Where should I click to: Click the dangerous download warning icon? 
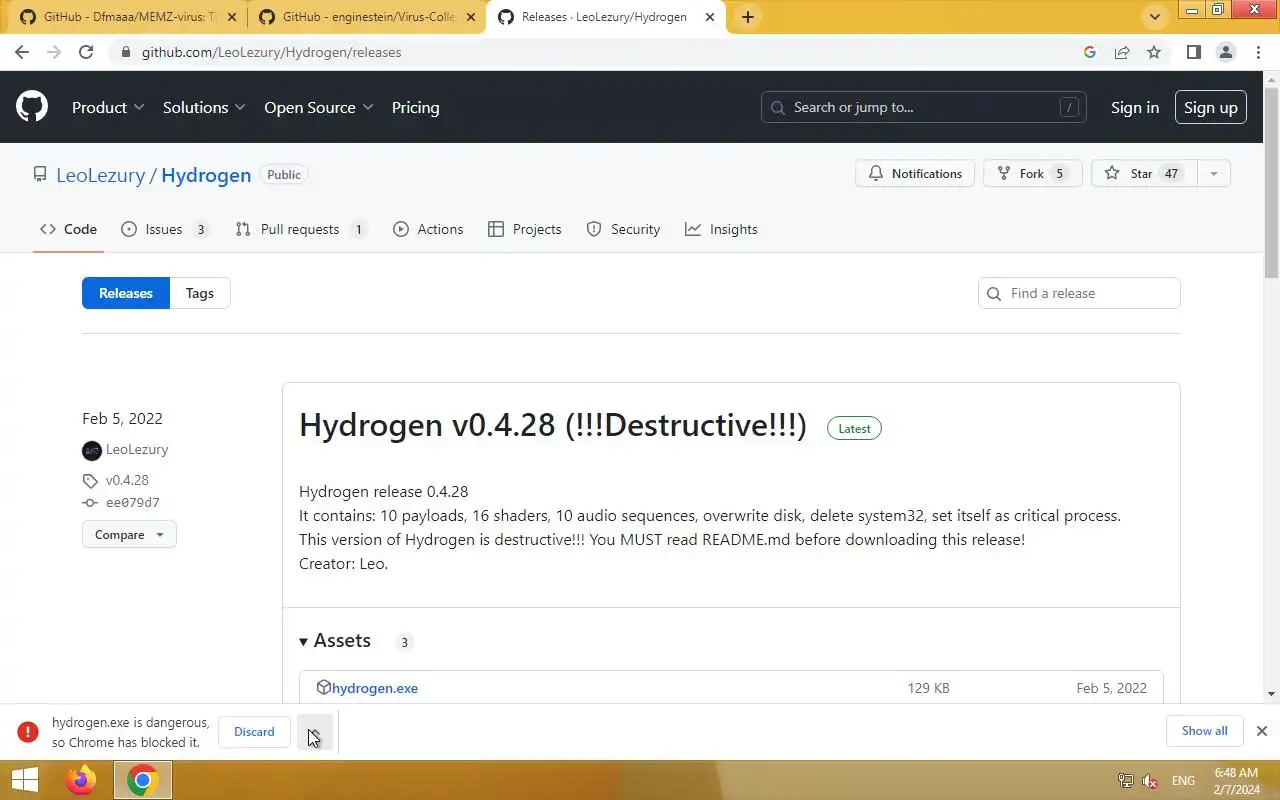(29, 732)
